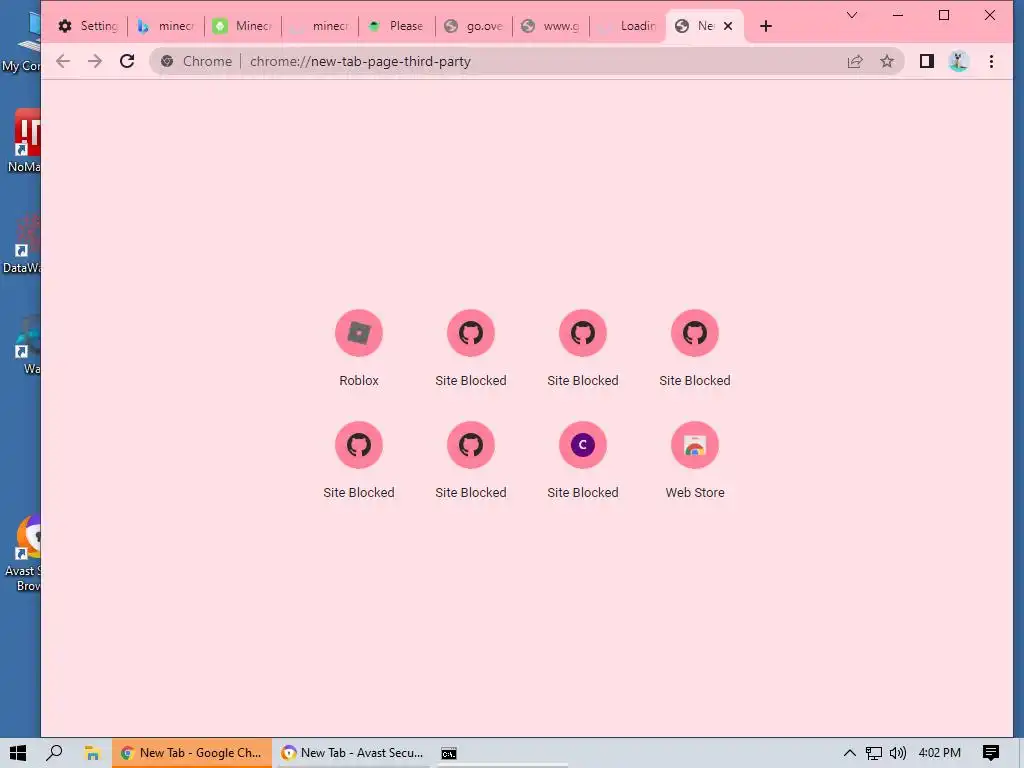Go forward to next page
Image resolution: width=1024 pixels, height=768 pixels.
[95, 61]
